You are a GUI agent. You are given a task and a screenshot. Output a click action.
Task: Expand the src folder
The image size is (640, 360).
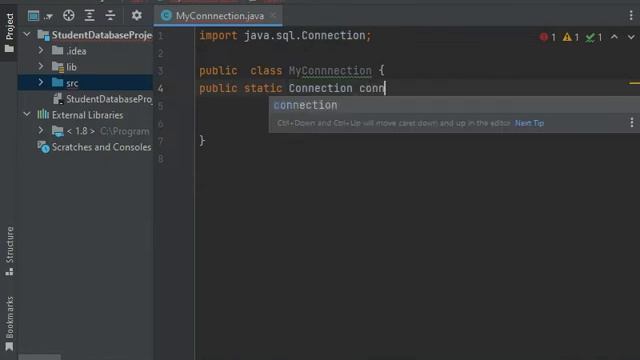pyautogui.click(x=41, y=82)
